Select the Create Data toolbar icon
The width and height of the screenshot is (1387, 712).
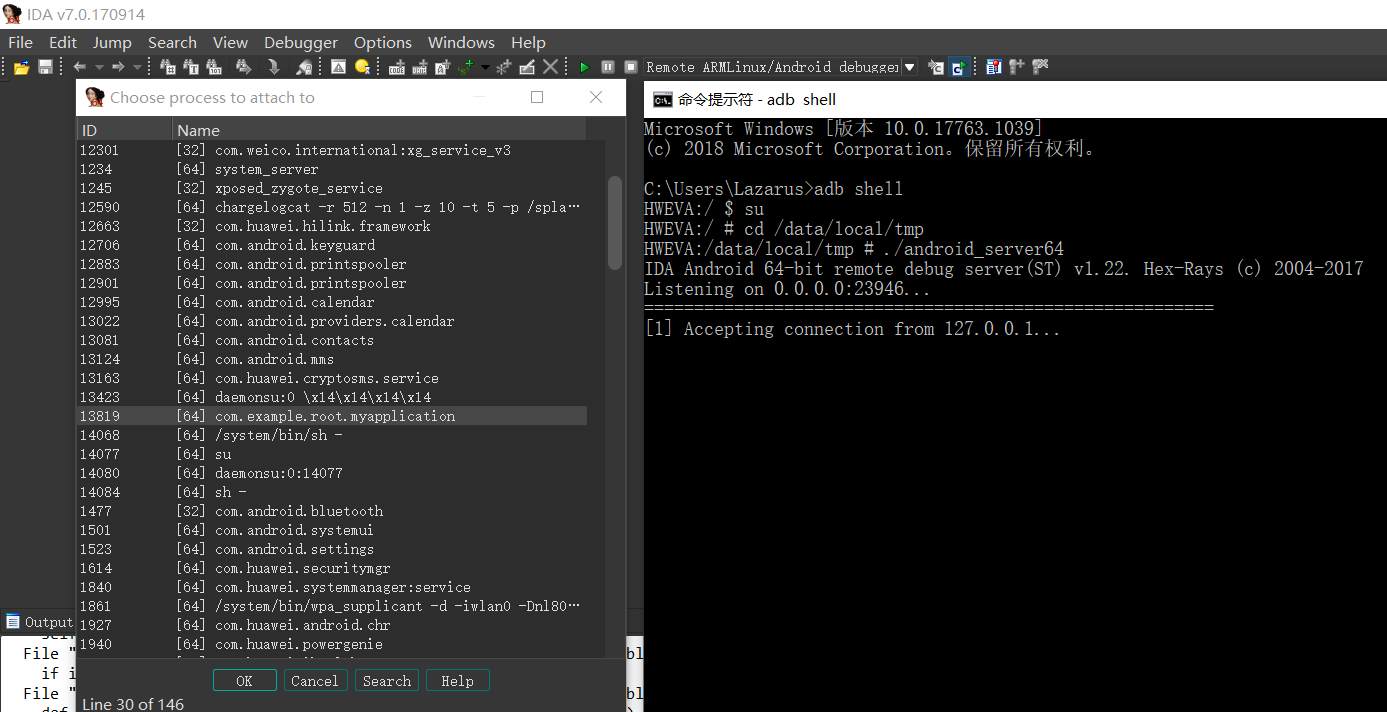click(x=420, y=67)
